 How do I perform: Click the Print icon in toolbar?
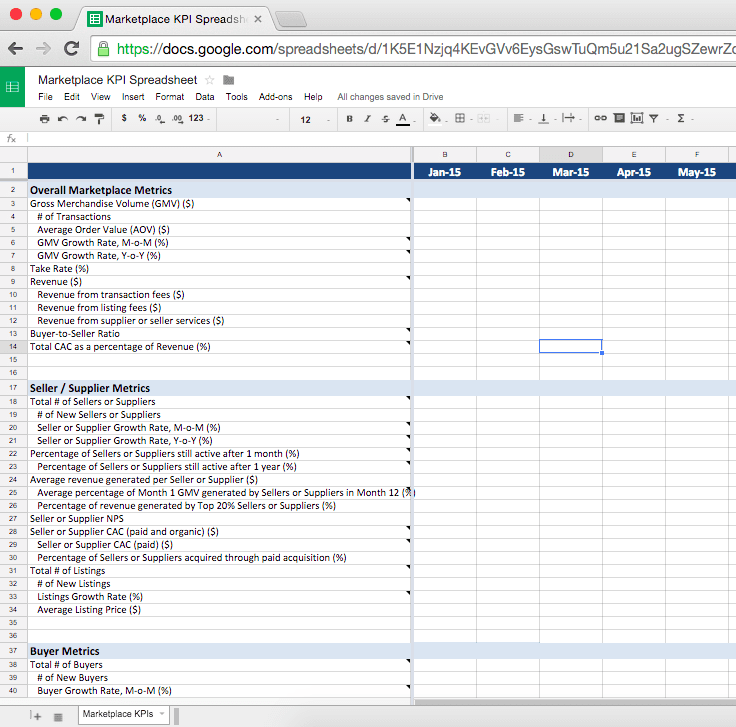click(44, 119)
